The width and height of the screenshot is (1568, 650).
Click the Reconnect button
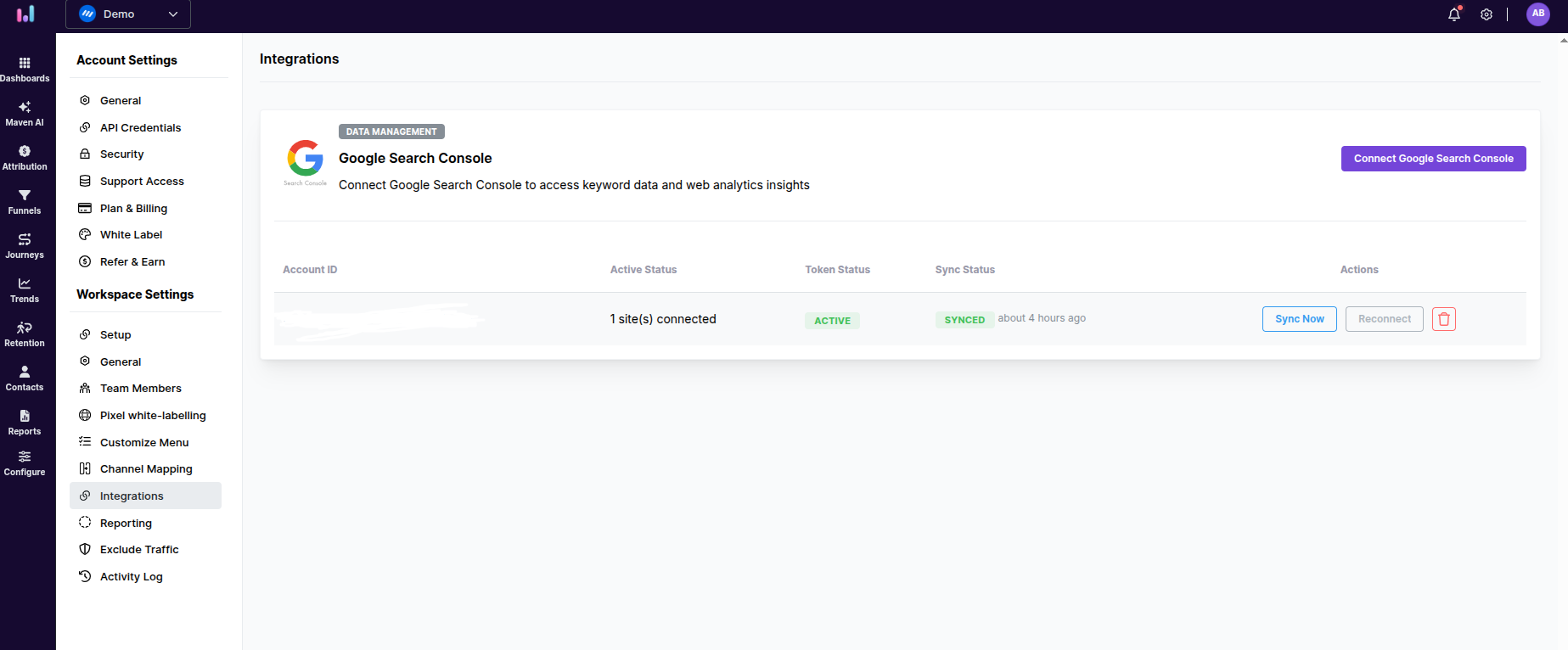coord(1384,319)
